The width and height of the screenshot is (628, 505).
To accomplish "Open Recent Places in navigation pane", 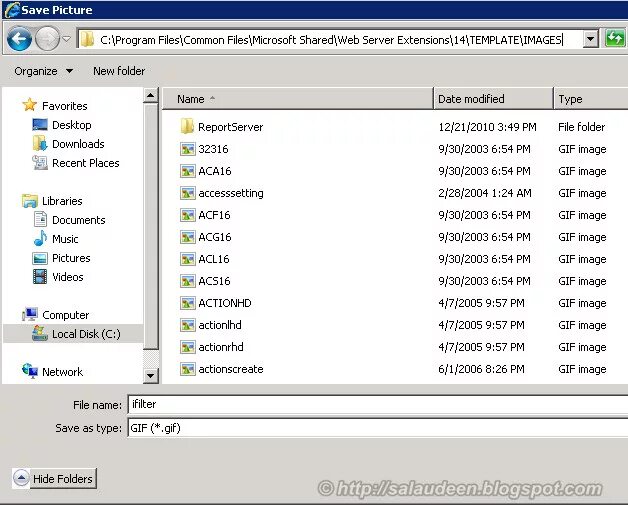I will pos(86,163).
